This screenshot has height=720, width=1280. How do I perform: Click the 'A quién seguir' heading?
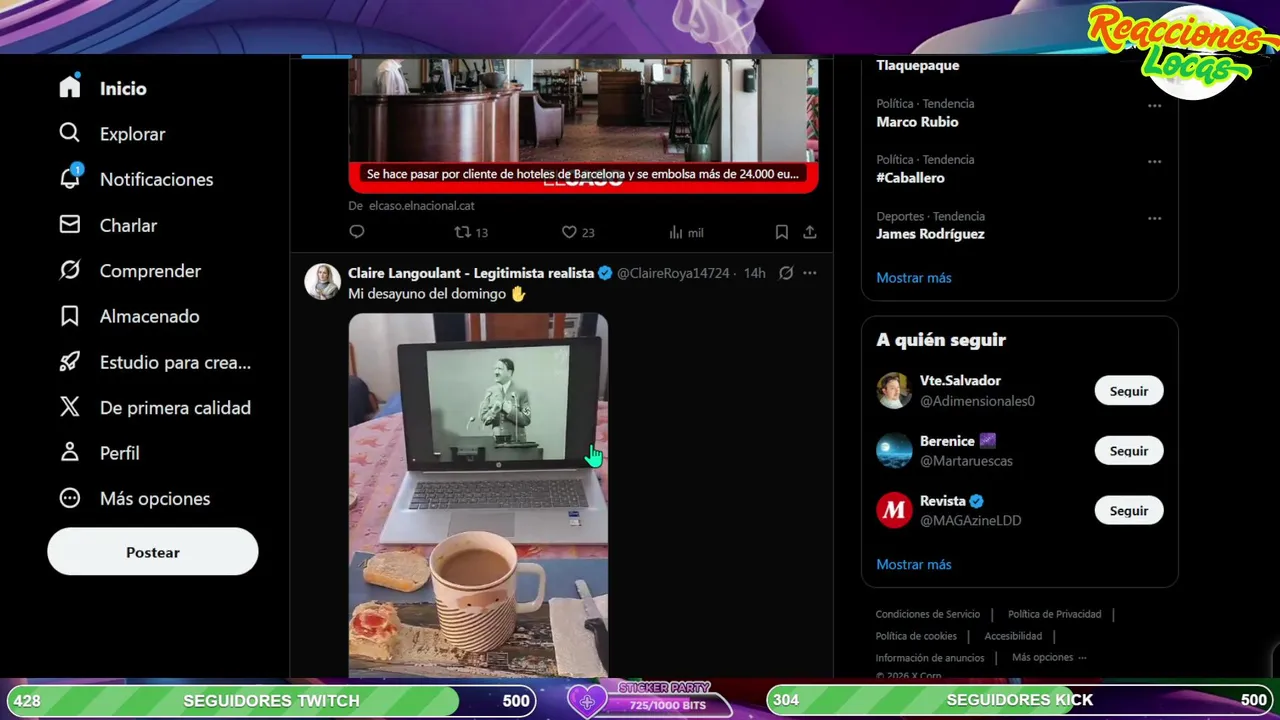tap(941, 340)
